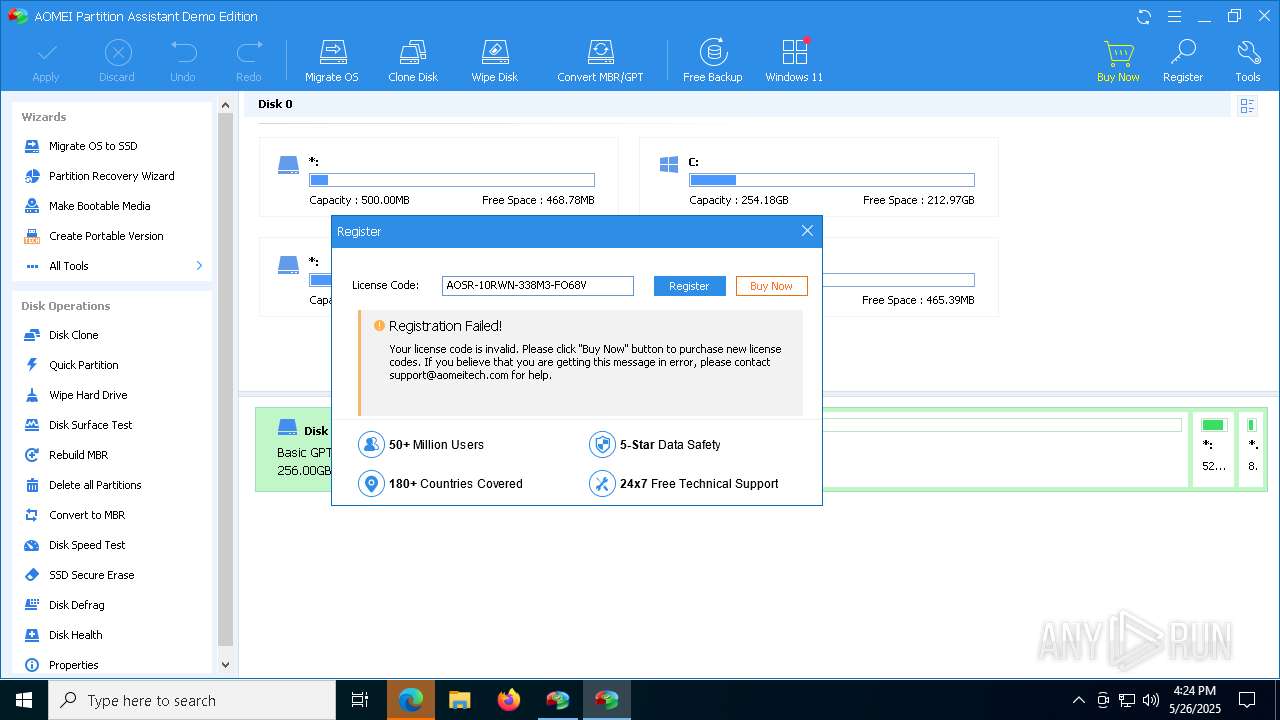
Task: Open the Tools wrench icon
Action: pos(1248,61)
